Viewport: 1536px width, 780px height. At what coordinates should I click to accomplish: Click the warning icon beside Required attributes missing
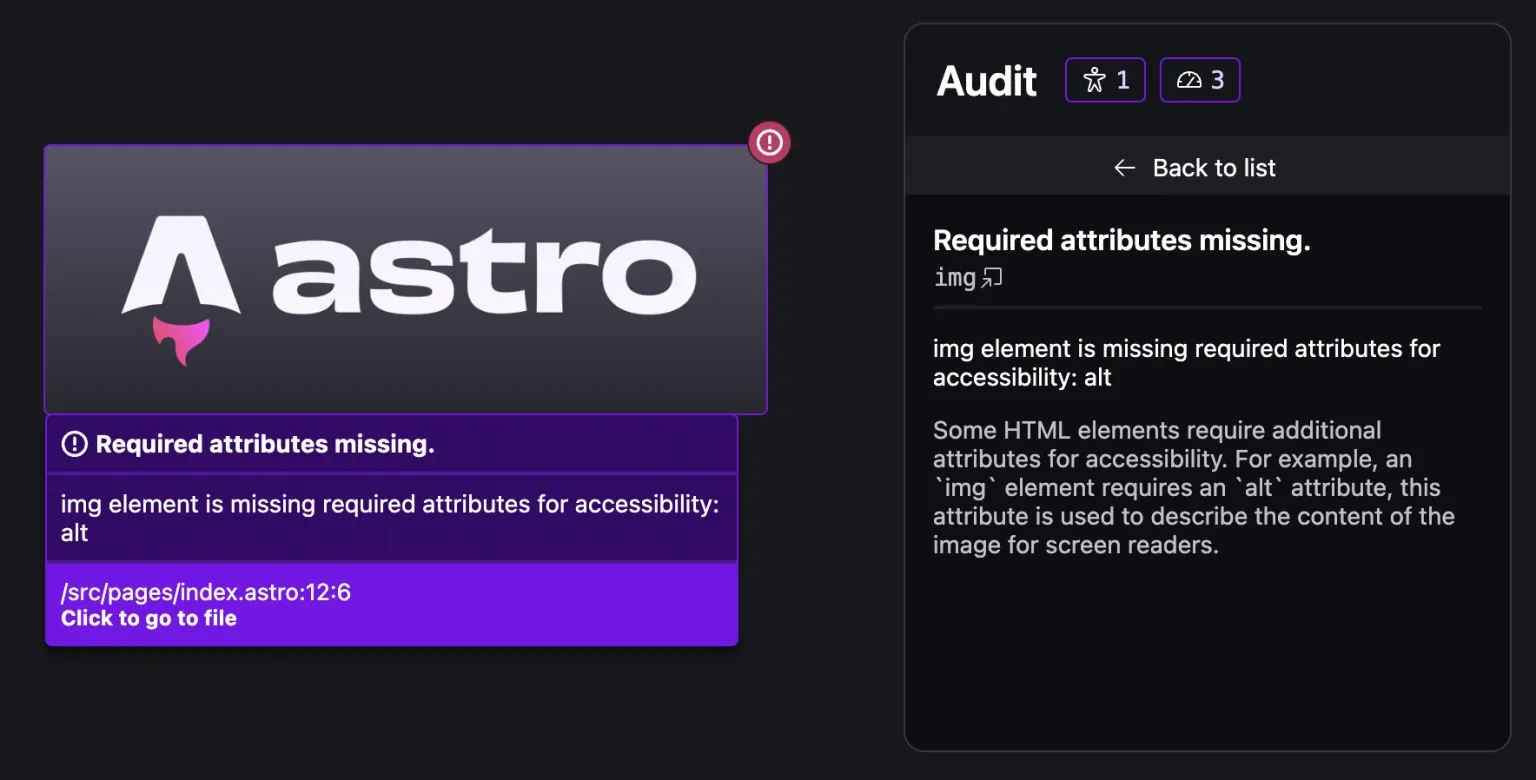[x=74, y=443]
